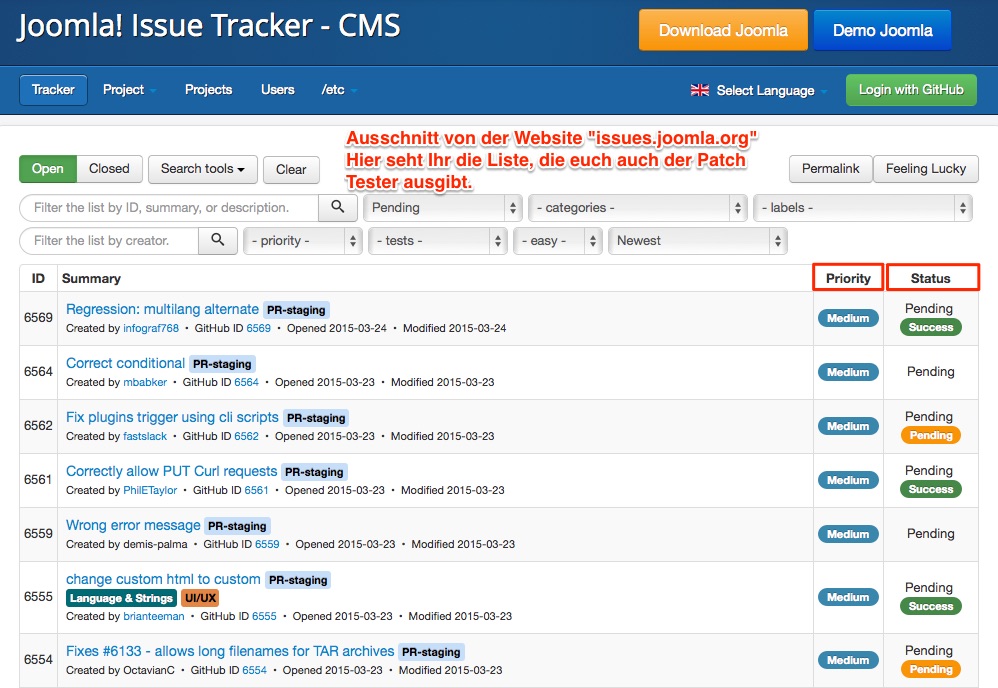Click the Medium priority badge for issue 6569

(x=848, y=318)
